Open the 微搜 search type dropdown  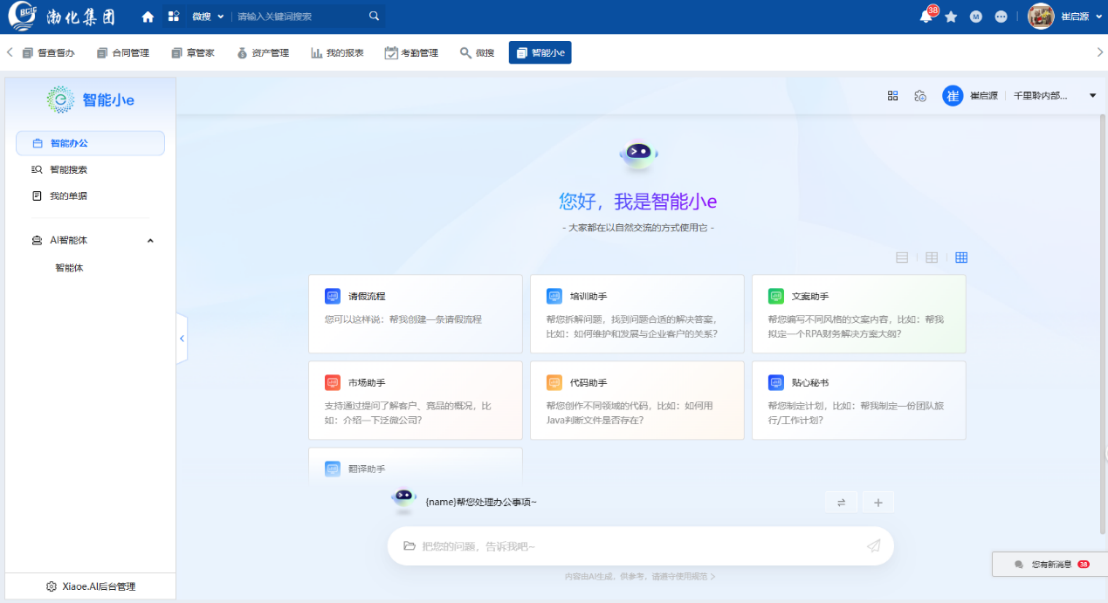coord(208,17)
